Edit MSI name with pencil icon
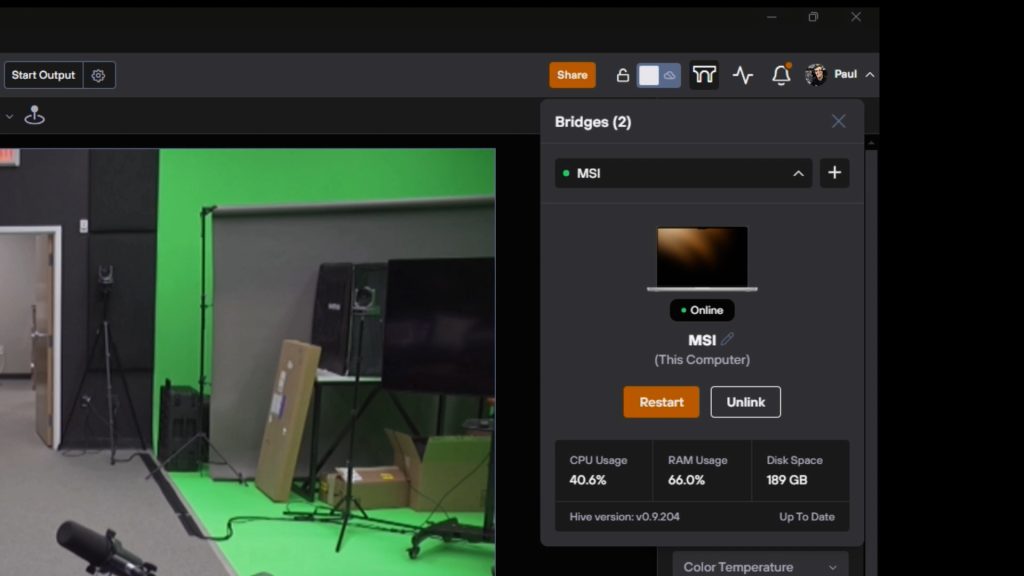Viewport: 1024px width, 576px height. click(x=728, y=338)
